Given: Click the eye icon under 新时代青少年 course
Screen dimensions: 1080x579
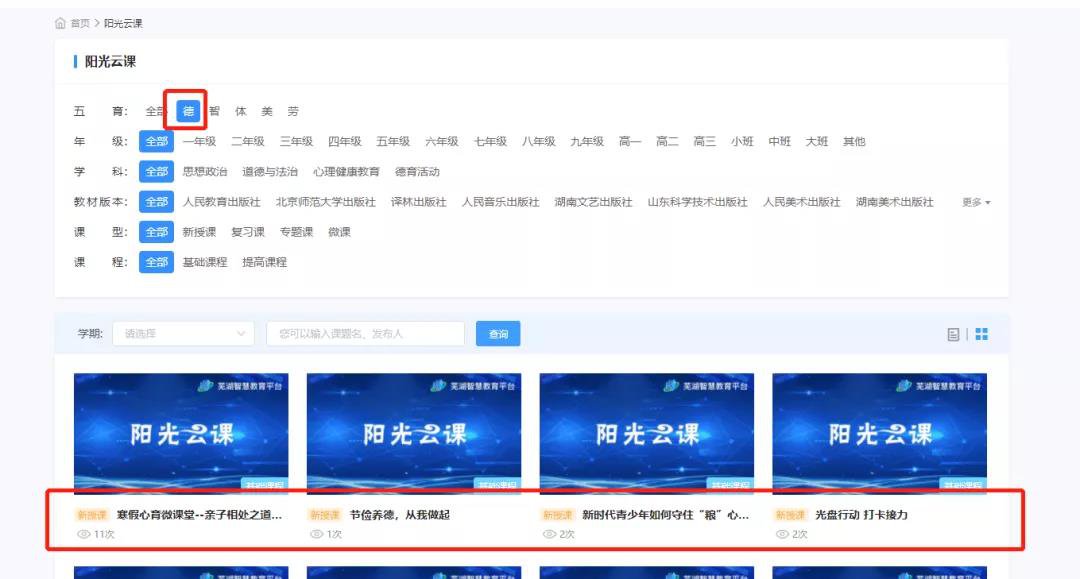Looking at the screenshot, I should point(549,535).
